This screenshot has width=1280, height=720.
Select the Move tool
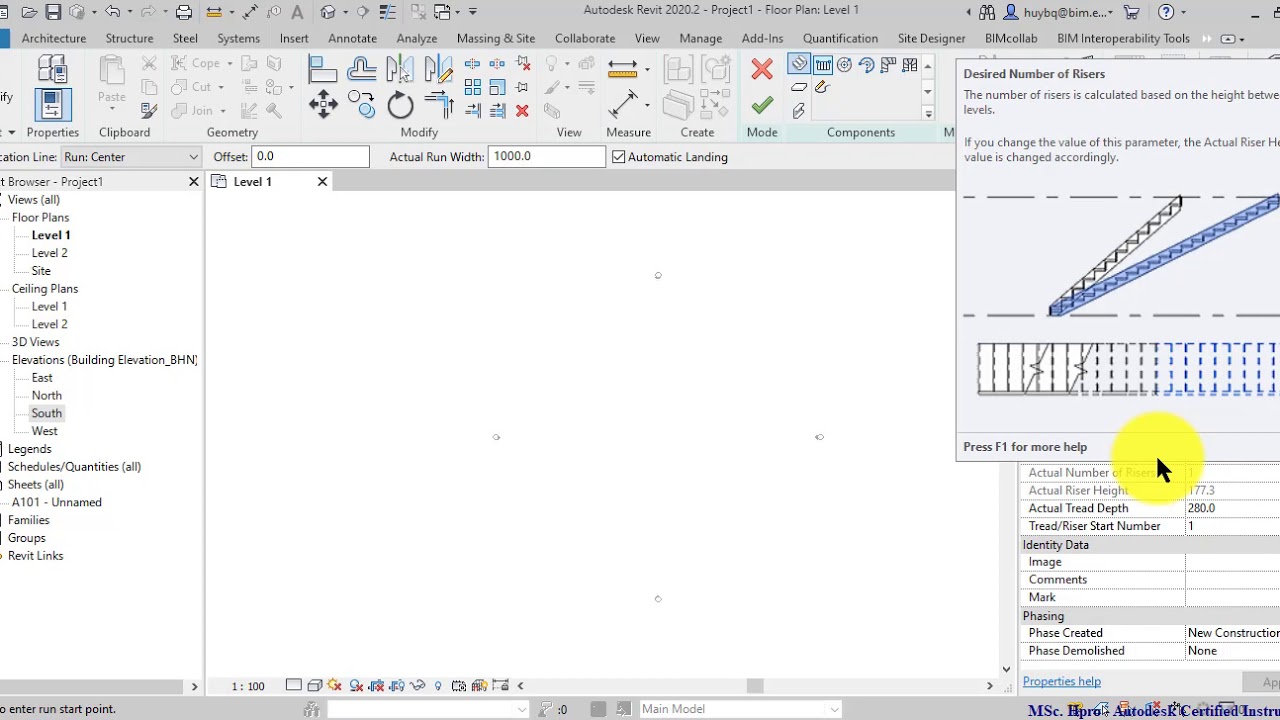click(322, 104)
